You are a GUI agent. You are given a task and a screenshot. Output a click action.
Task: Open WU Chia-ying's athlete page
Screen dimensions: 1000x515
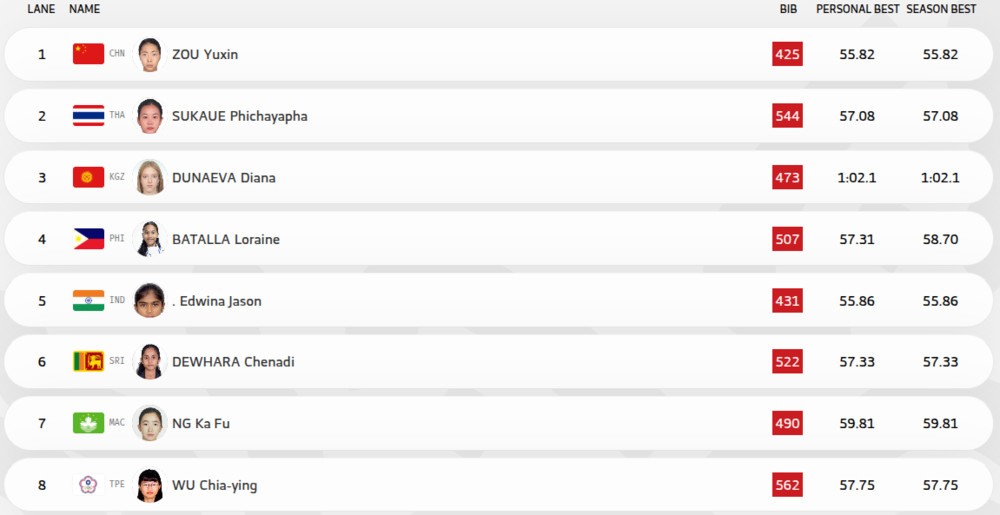point(215,485)
